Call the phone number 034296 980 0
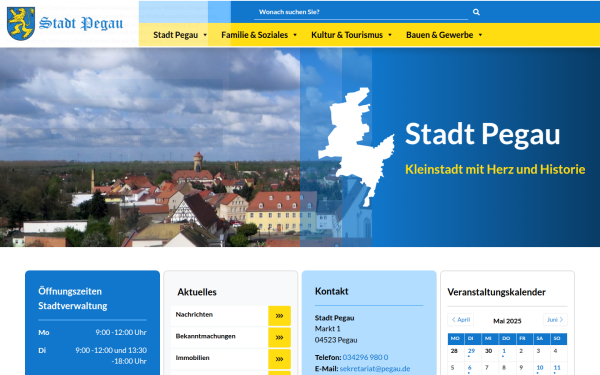Image resolution: width=600 pixels, height=375 pixels. [365, 357]
